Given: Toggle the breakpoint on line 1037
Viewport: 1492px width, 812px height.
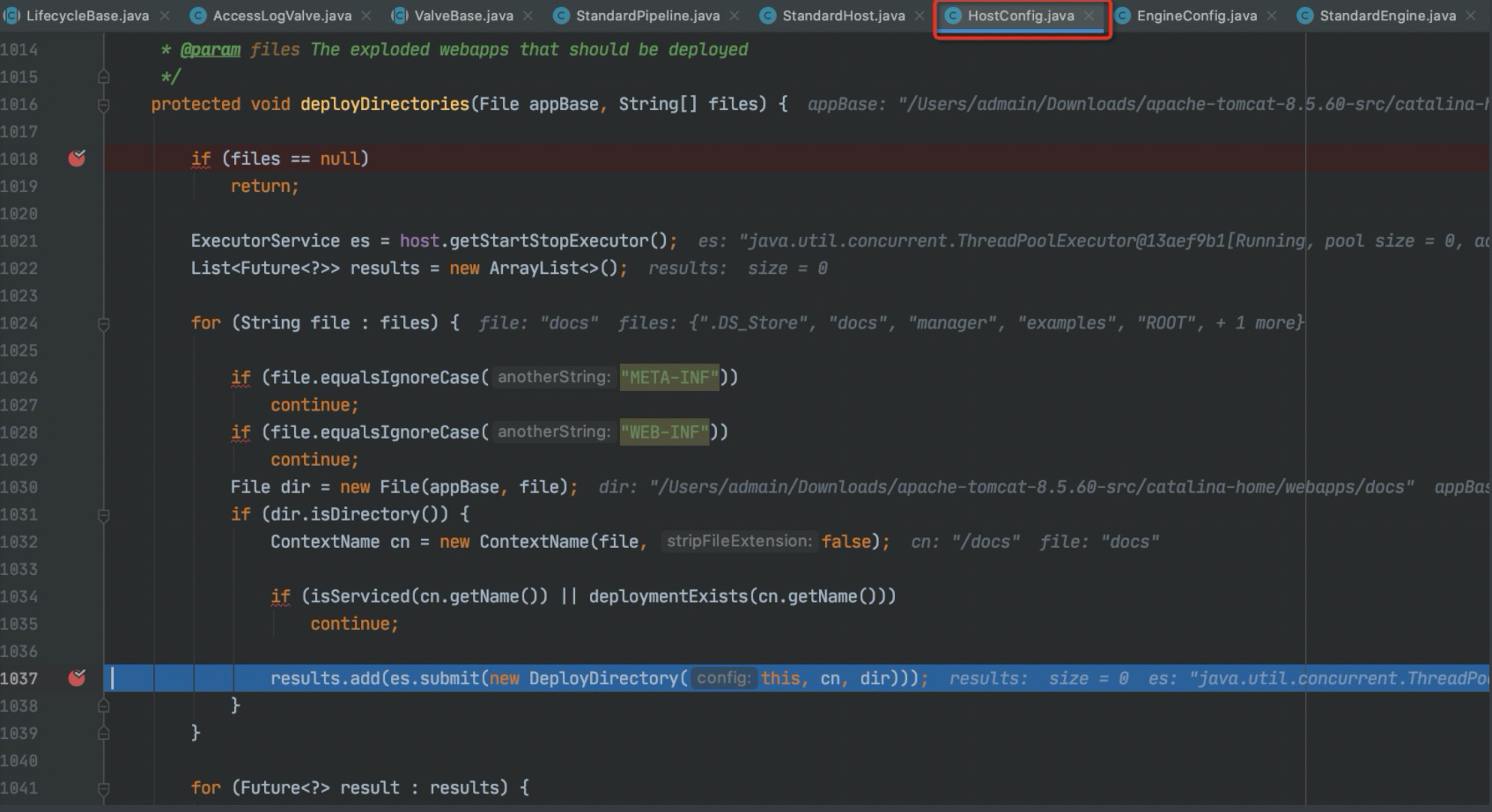Looking at the screenshot, I should 78,678.
